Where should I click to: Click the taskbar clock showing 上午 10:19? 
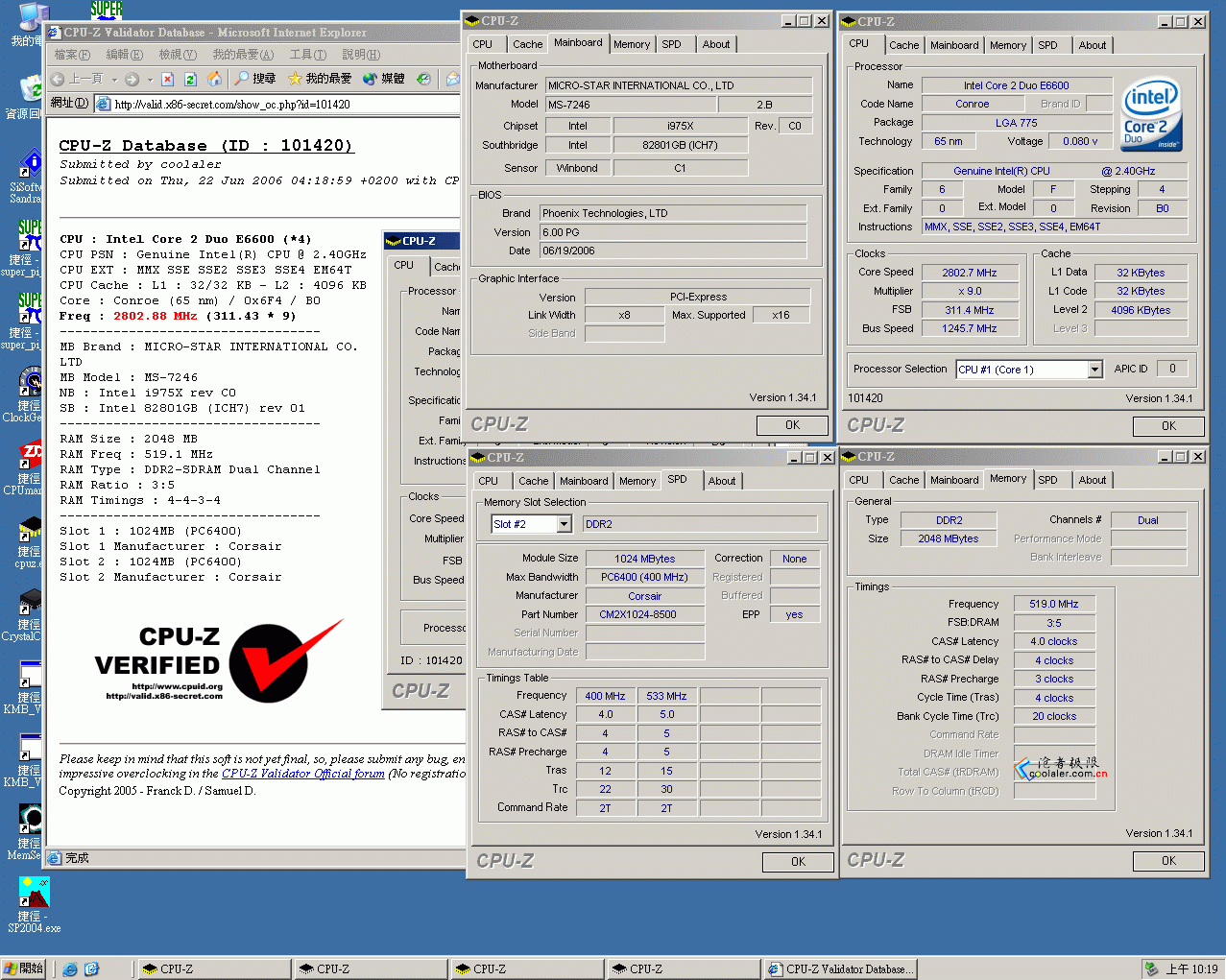(1191, 969)
